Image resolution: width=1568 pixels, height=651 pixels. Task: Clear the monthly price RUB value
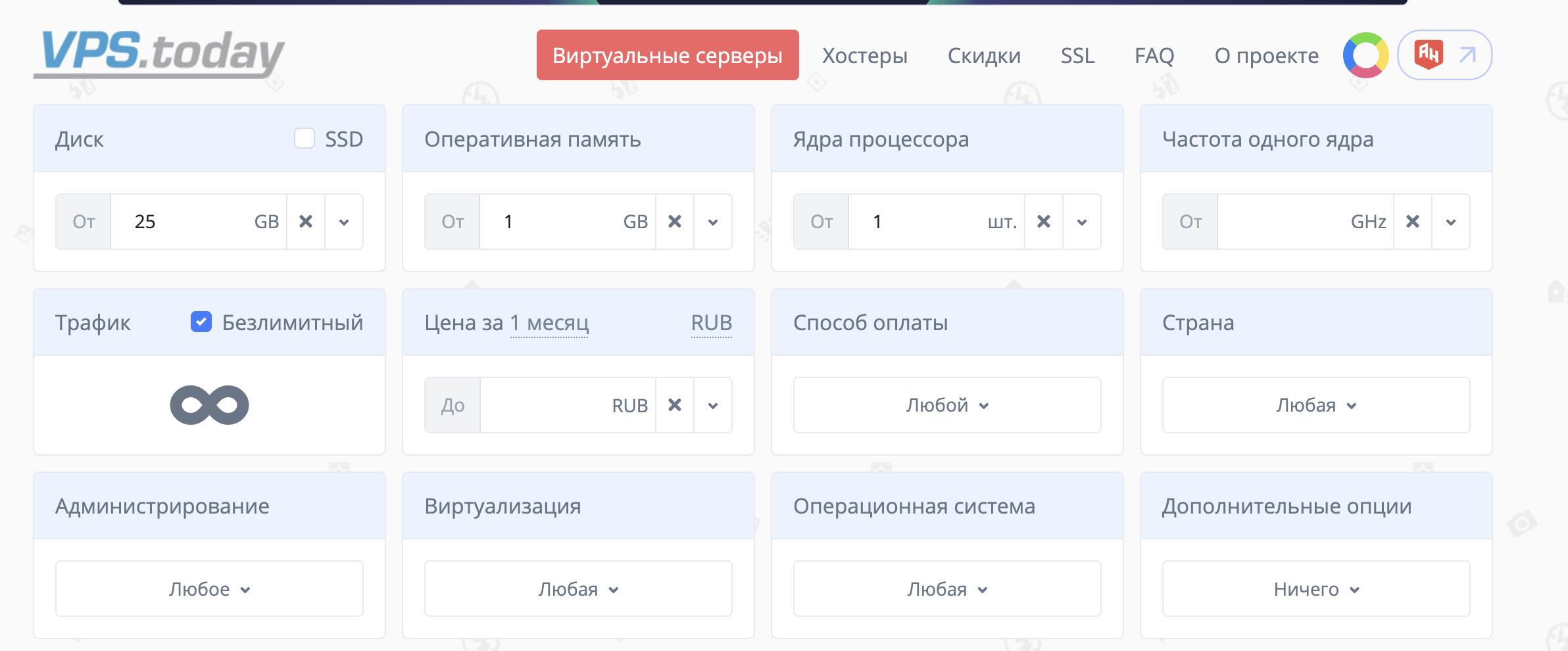(x=675, y=405)
